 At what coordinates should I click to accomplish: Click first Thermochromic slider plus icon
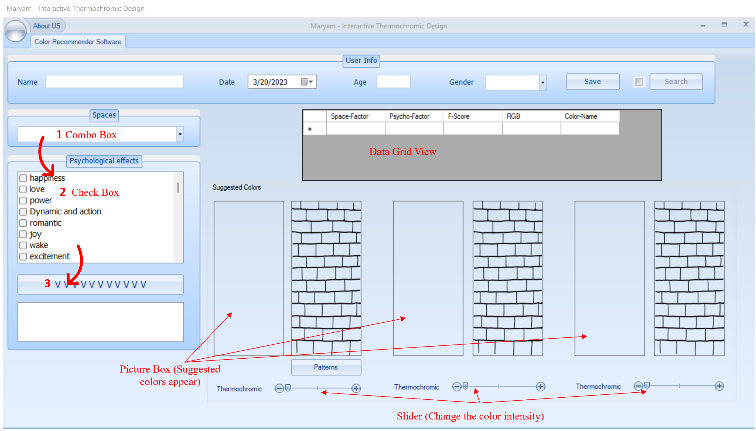point(356,388)
